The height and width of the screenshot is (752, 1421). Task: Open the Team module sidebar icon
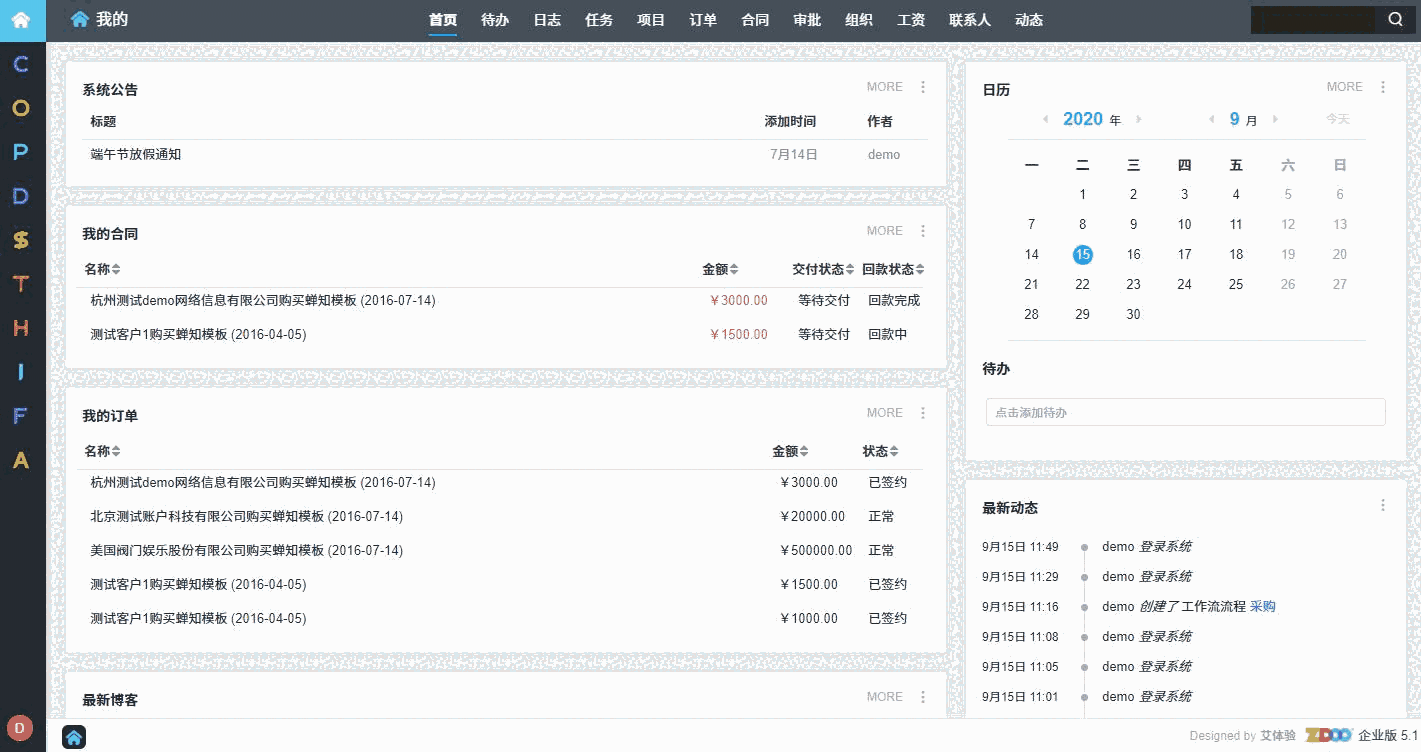(20, 284)
